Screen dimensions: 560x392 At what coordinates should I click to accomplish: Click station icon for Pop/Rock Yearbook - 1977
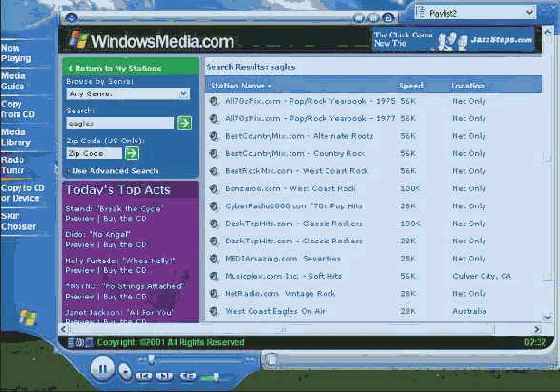pos(214,119)
